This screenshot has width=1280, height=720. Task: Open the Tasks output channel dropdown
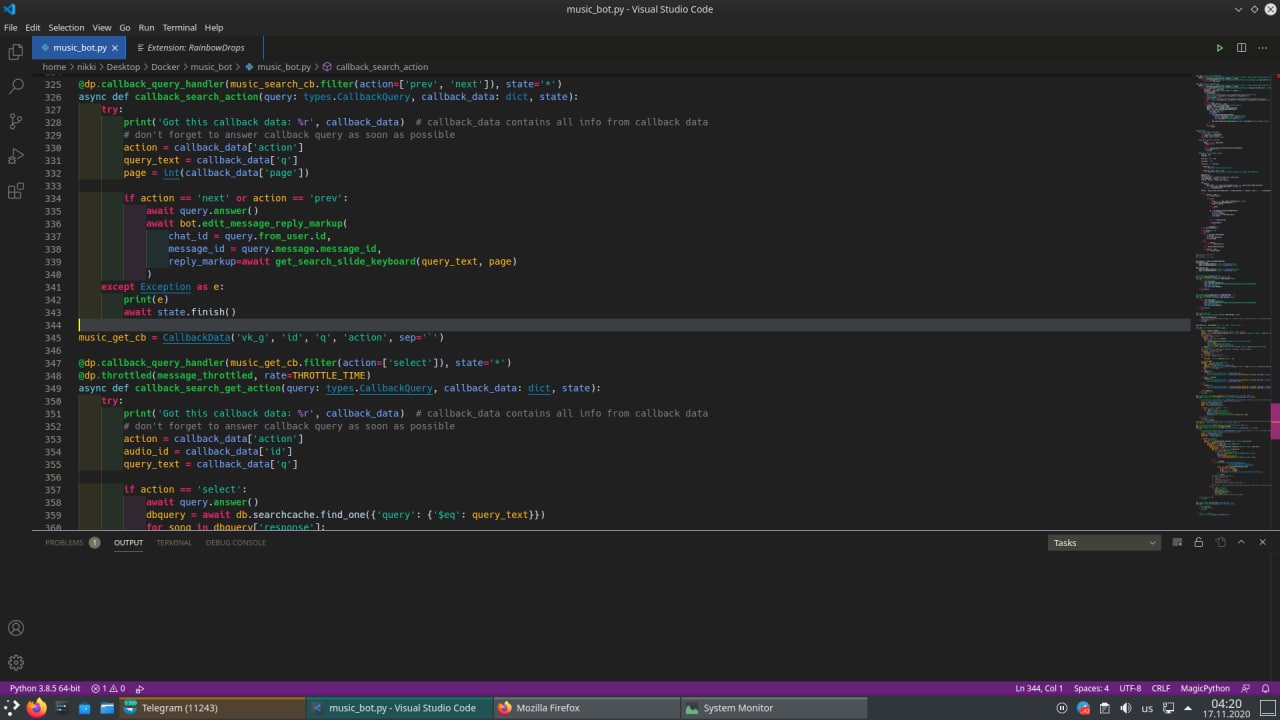pos(1104,543)
